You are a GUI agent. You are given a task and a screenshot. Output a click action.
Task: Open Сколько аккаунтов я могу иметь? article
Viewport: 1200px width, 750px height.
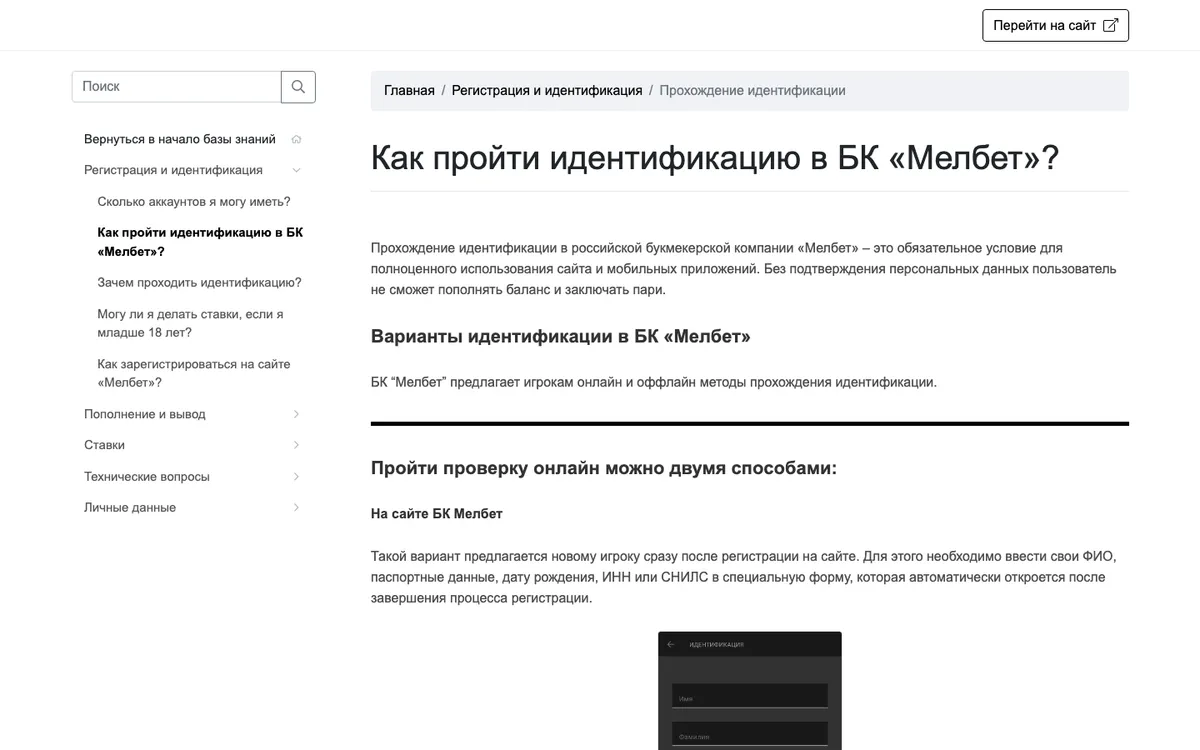pyautogui.click(x=194, y=201)
